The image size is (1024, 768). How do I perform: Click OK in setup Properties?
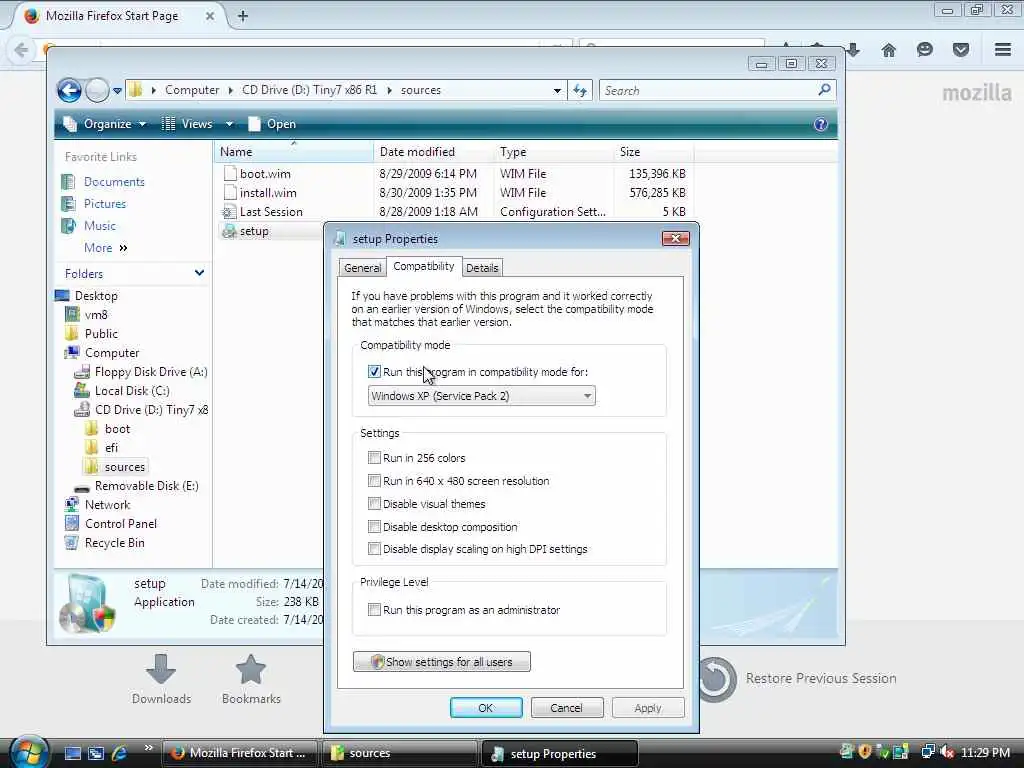tap(486, 708)
